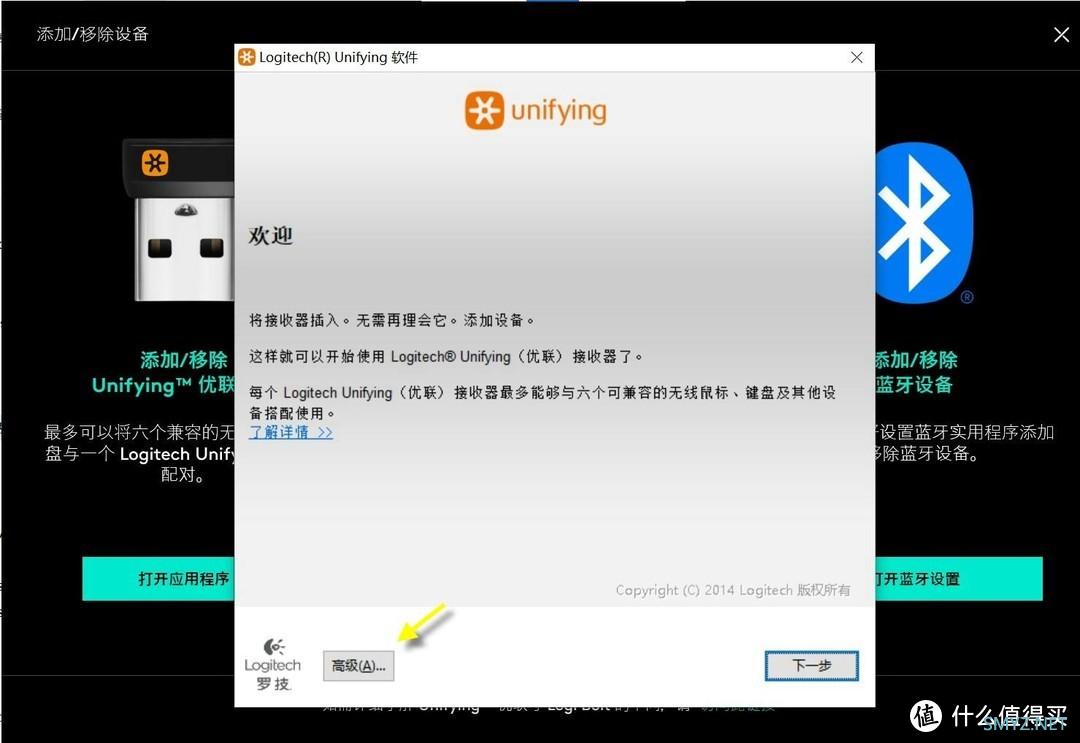Click the Unifying USB receiver image
The height and width of the screenshot is (743, 1080).
pyautogui.click(x=178, y=220)
